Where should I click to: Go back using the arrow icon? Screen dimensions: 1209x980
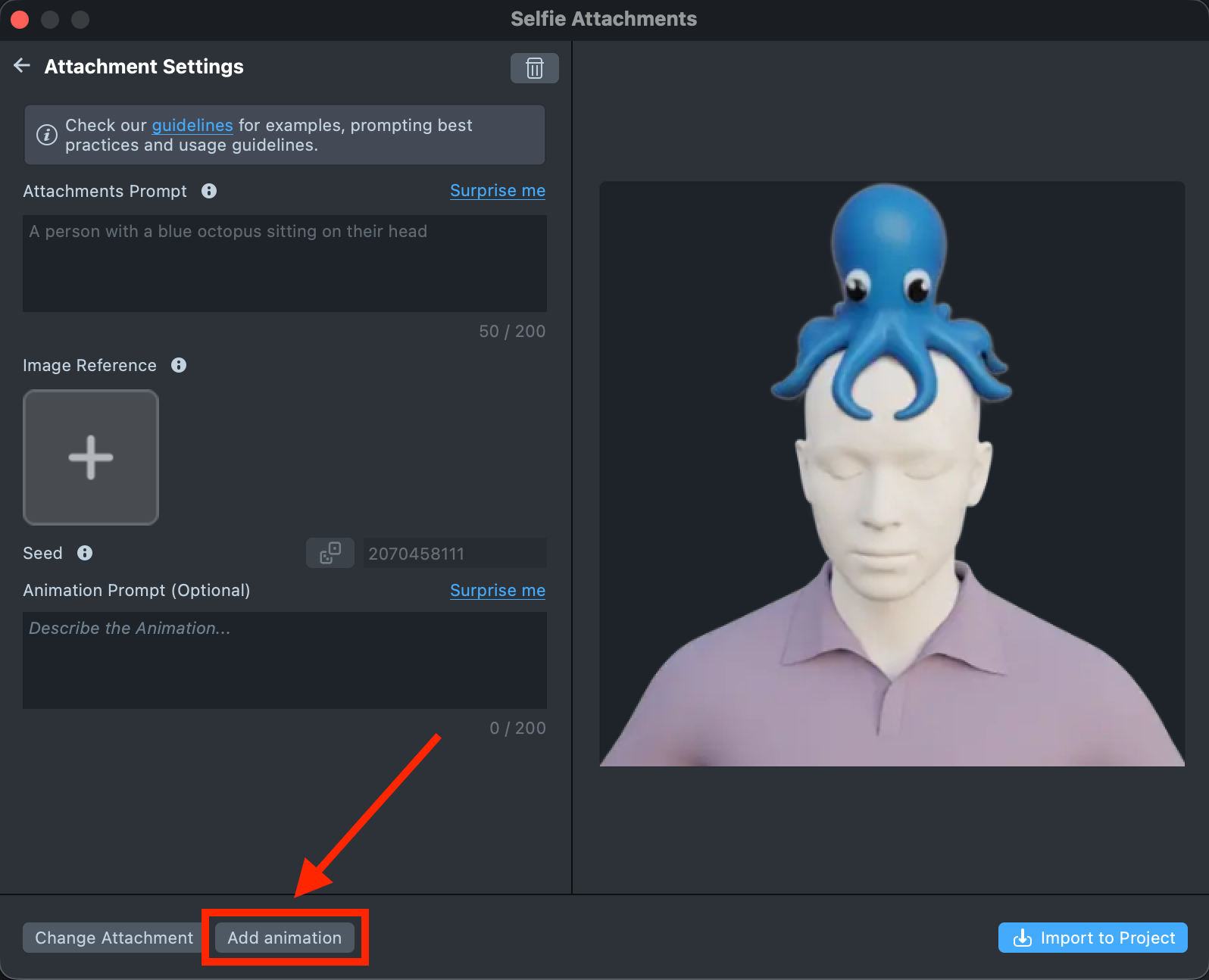click(x=22, y=66)
